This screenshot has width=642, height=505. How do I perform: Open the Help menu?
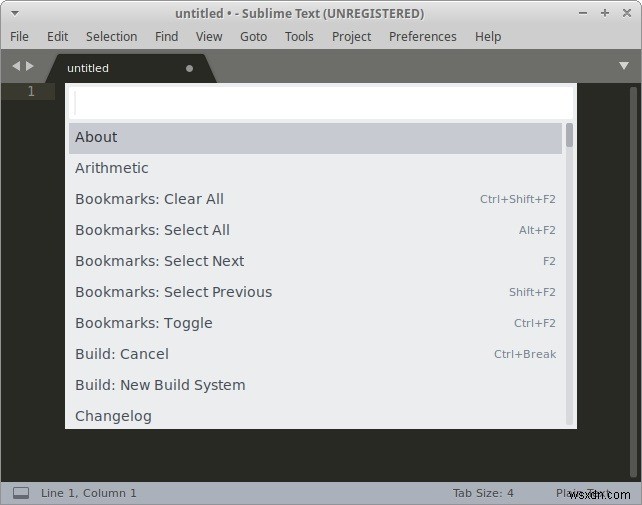(488, 36)
